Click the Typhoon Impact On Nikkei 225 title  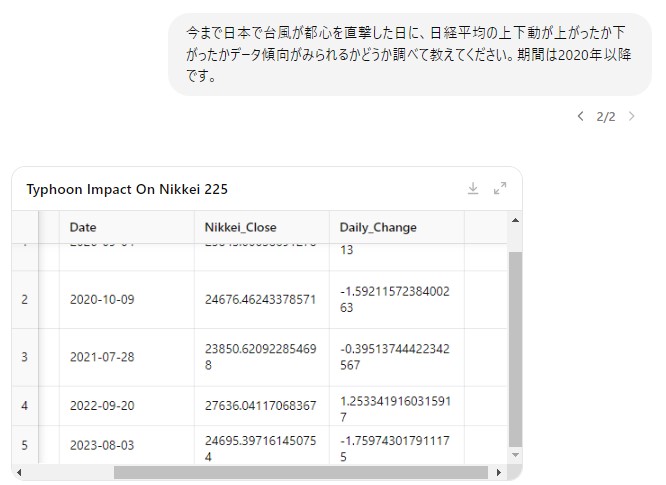[x=127, y=189]
